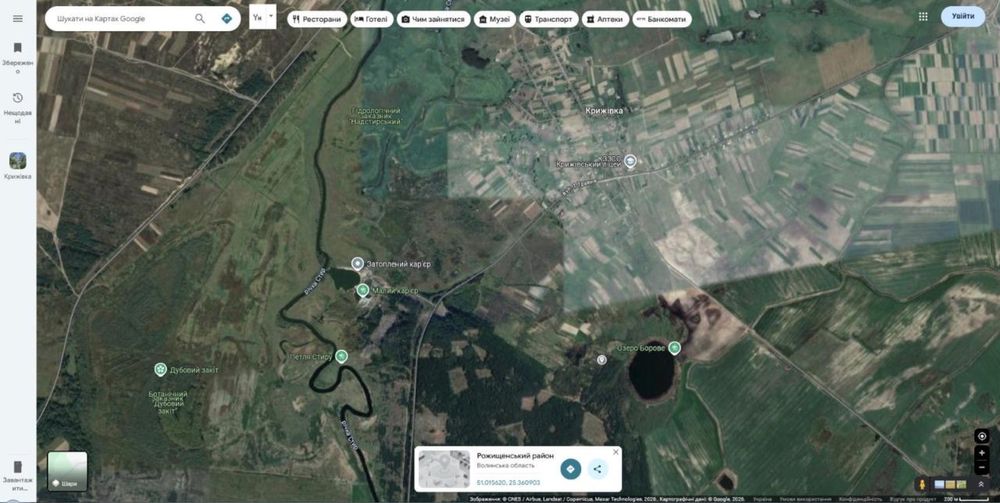Show Аптеки places on map
The height and width of the screenshot is (503, 1000).
coord(605,19)
